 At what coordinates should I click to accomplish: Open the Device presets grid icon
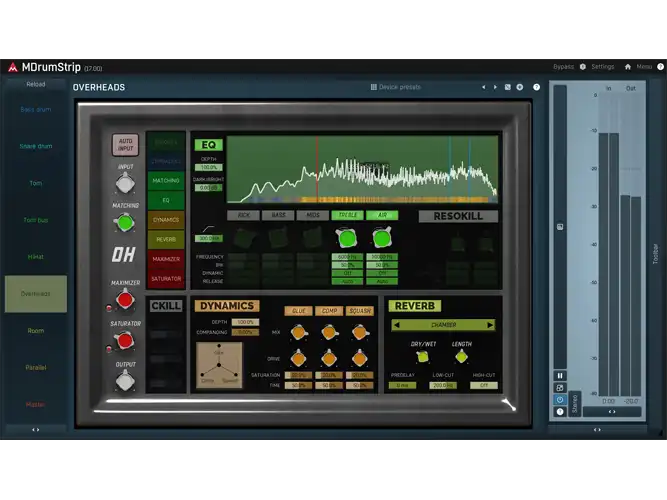tap(373, 87)
